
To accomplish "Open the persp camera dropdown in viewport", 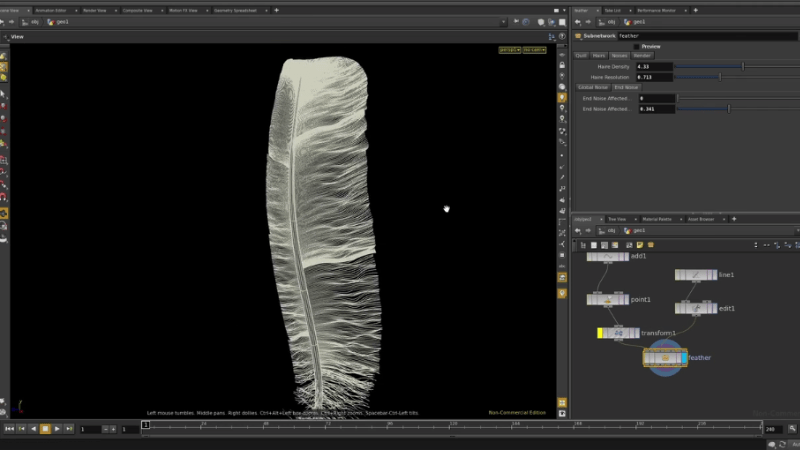I will pyautogui.click(x=509, y=49).
